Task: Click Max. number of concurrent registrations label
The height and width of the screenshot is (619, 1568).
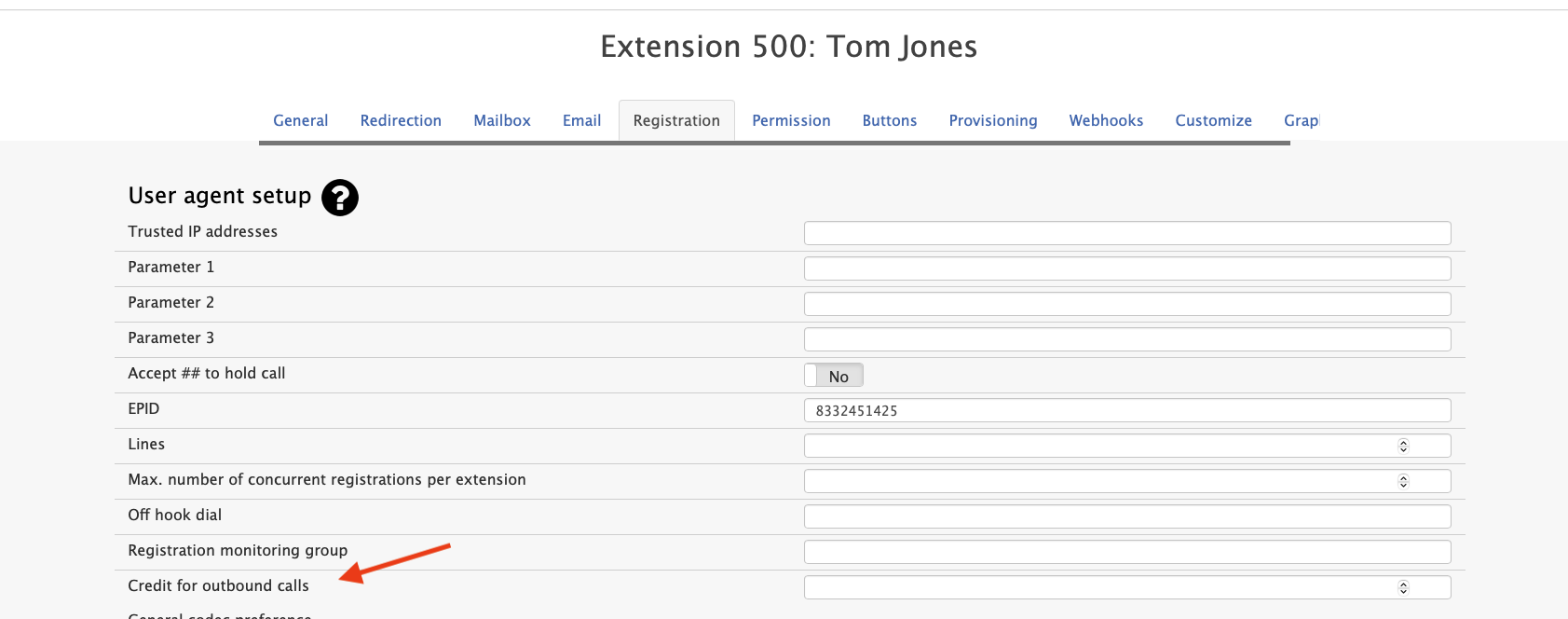Action: [x=326, y=479]
